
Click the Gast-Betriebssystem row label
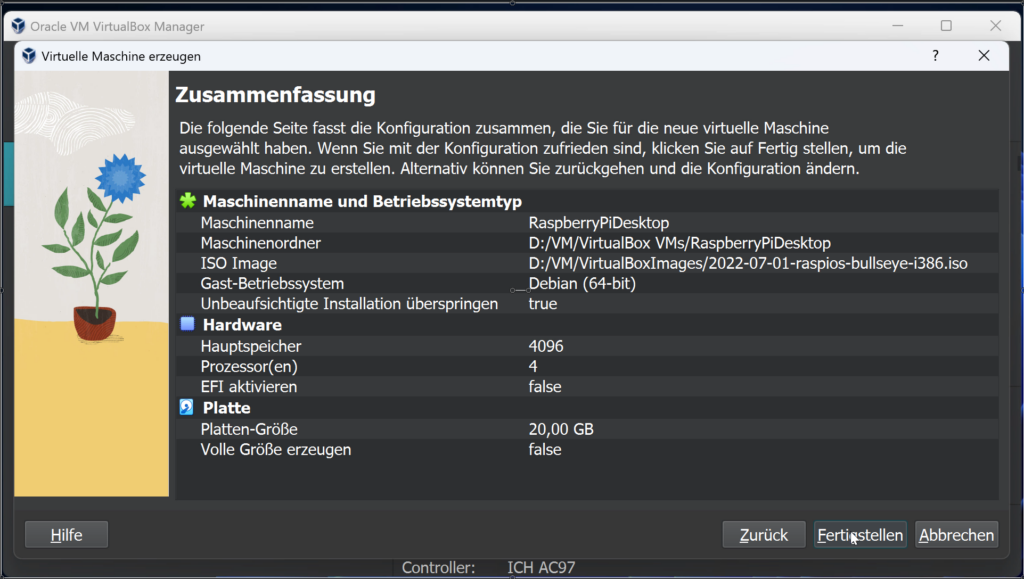coord(272,283)
